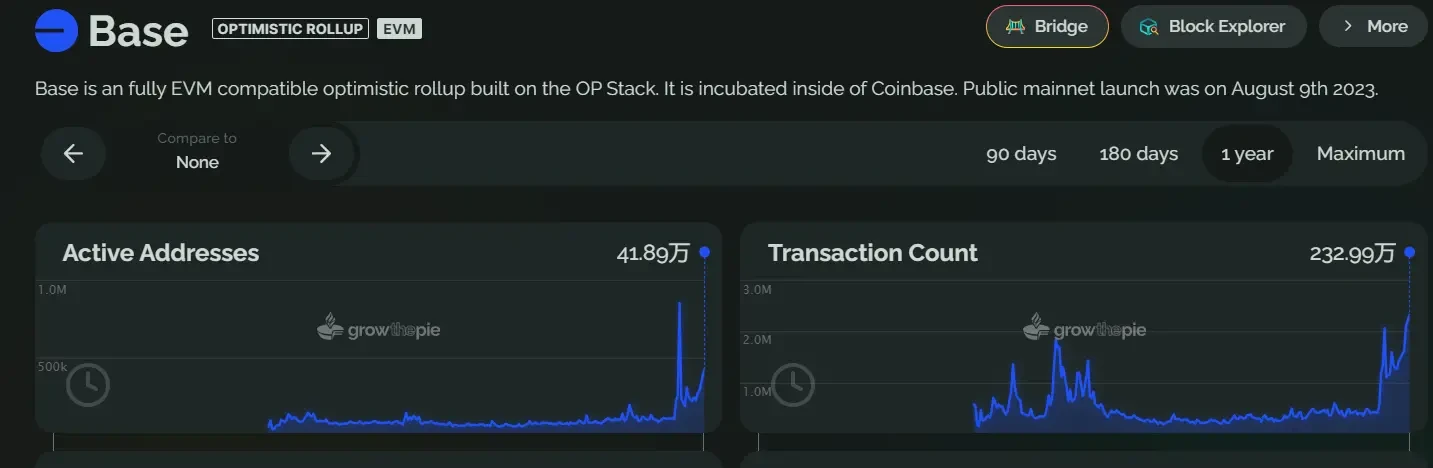Click the growthepie logo in Transaction Count chart
Image resolution: width=1433 pixels, height=468 pixels.
[x=1085, y=328]
